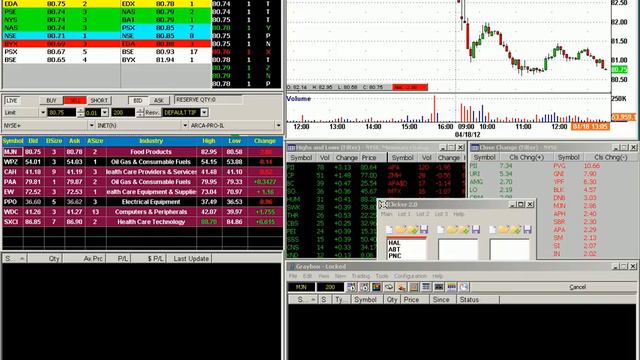The width and height of the screenshot is (640, 360).
Task: Toggle the LIVE mode button
Action: tap(12, 100)
